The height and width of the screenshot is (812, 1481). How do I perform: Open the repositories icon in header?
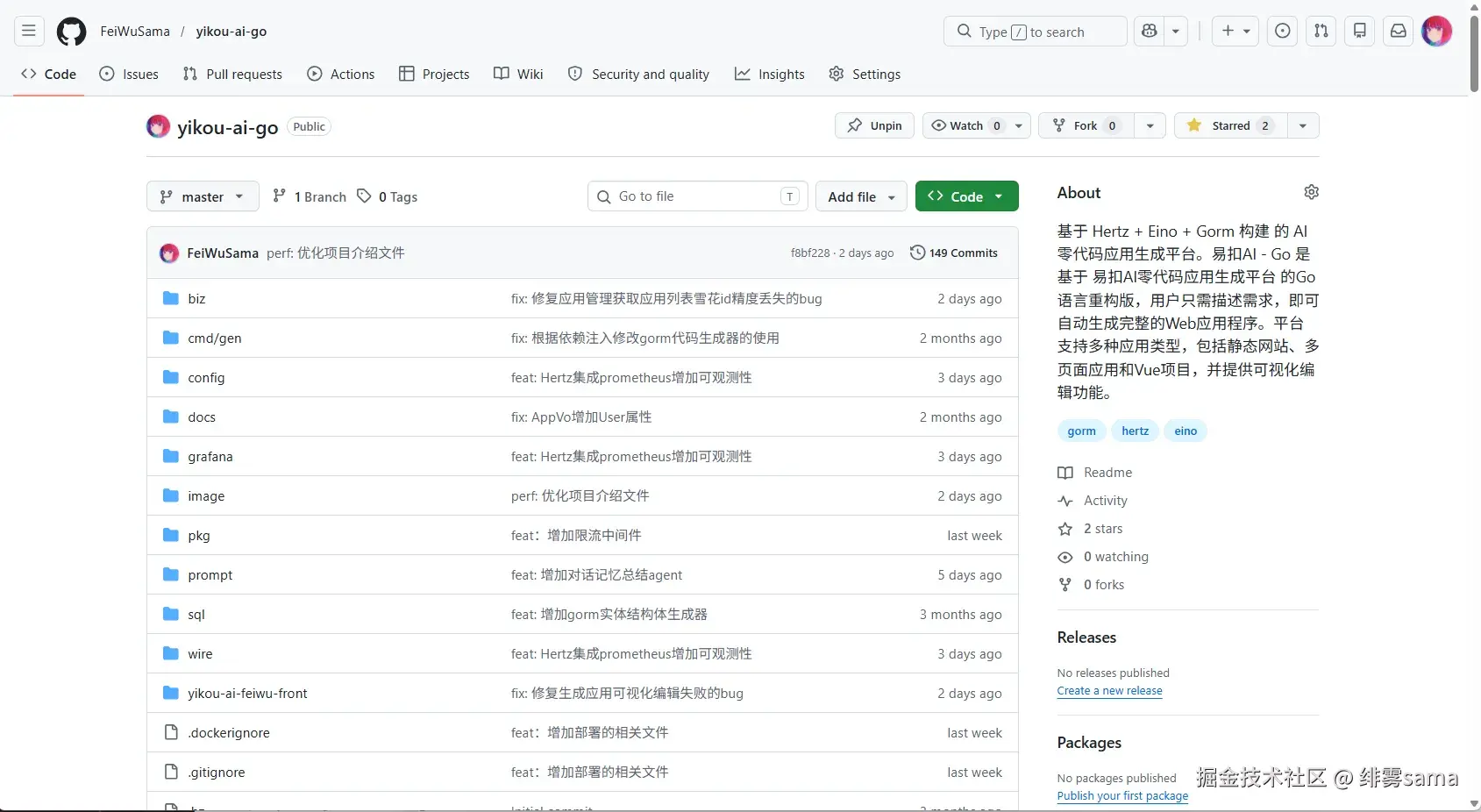point(1360,32)
